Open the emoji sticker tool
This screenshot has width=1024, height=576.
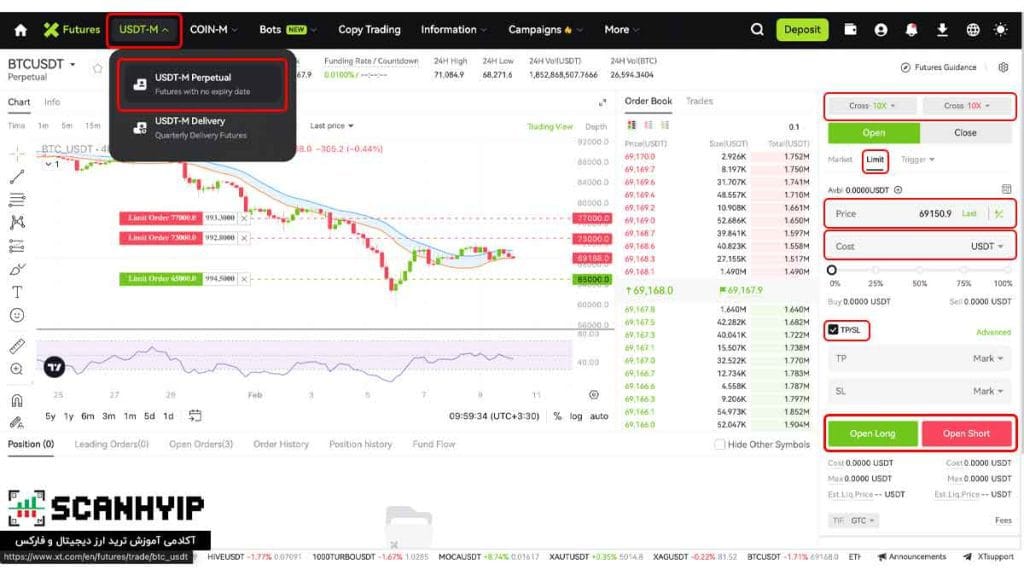(17, 315)
